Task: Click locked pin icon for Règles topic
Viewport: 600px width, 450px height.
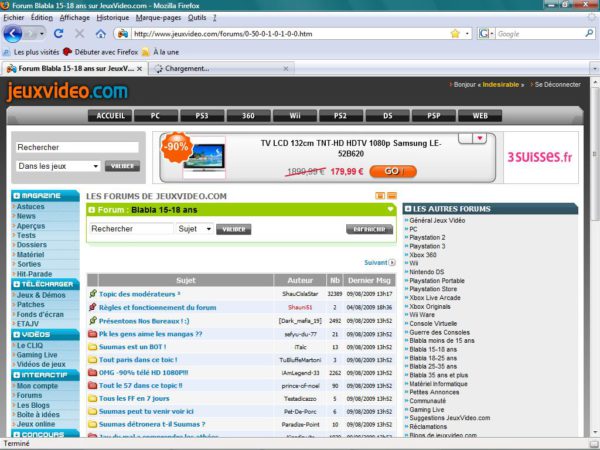Action: coord(93,307)
